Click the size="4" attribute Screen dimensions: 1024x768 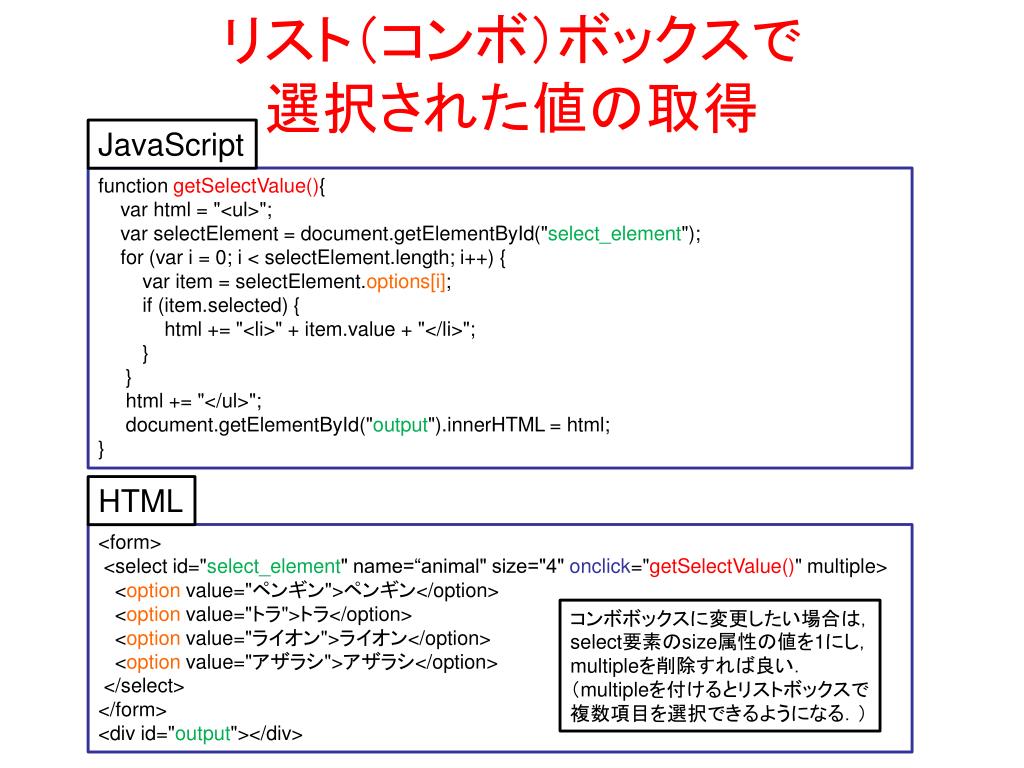[528, 566]
